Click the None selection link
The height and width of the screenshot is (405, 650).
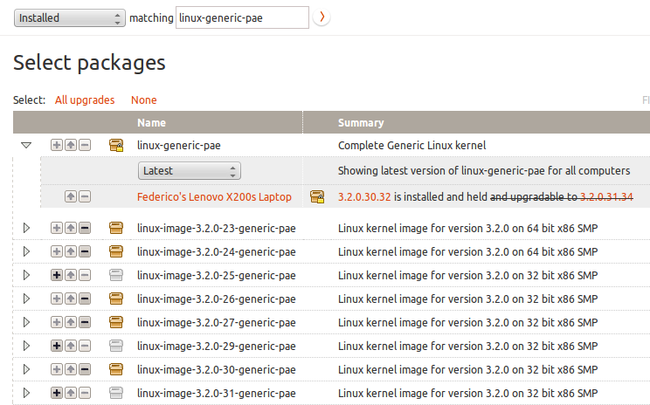143,100
